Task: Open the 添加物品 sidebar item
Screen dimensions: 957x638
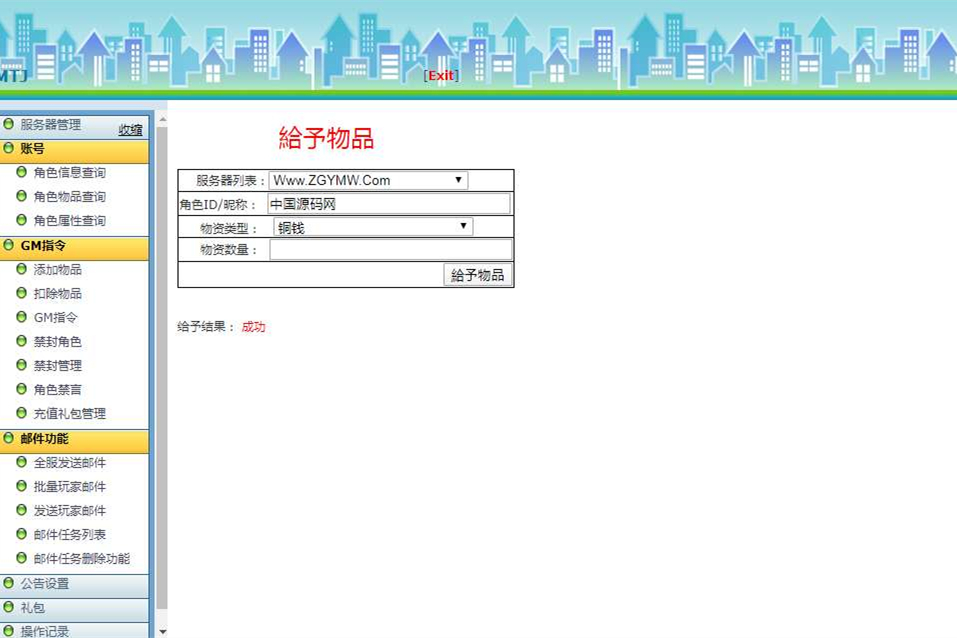Action: (57, 270)
